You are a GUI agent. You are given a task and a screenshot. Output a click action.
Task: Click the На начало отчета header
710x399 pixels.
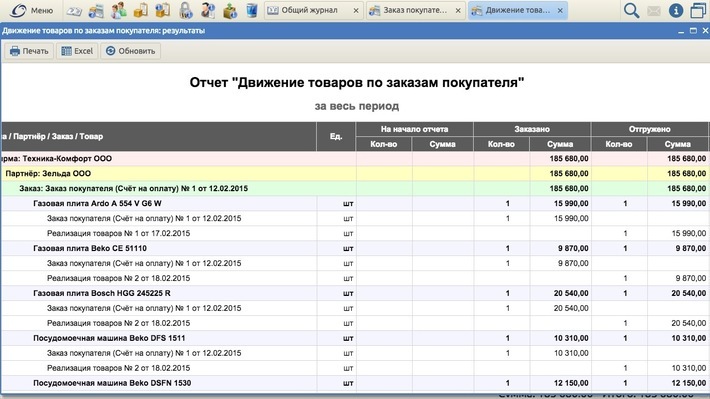(414, 129)
